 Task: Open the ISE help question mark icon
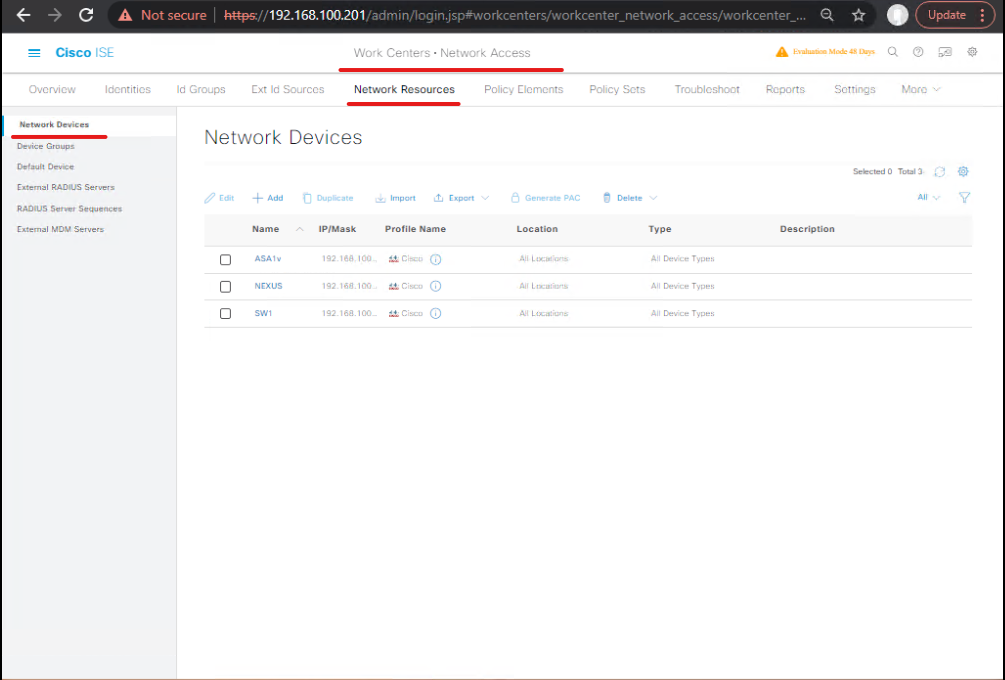918,52
